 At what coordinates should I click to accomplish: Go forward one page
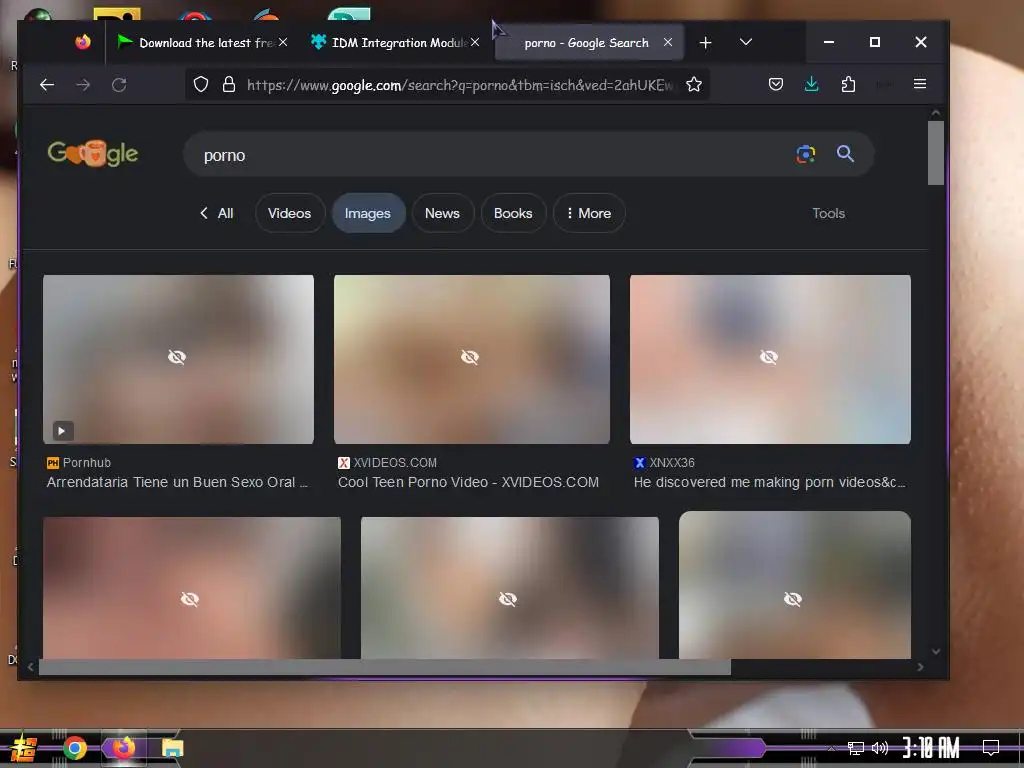(83, 85)
